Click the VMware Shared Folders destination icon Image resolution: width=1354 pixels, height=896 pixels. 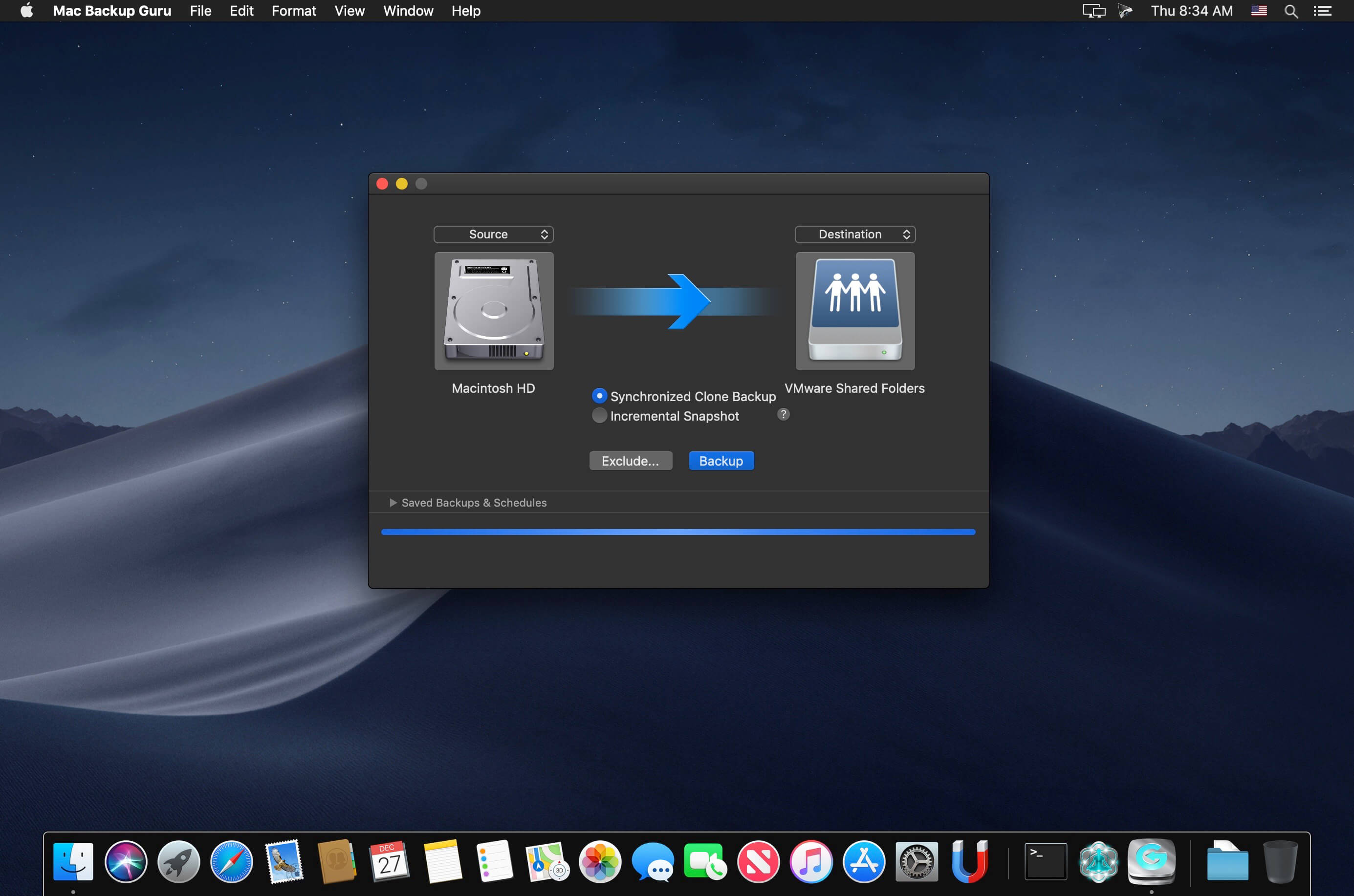[x=855, y=312]
